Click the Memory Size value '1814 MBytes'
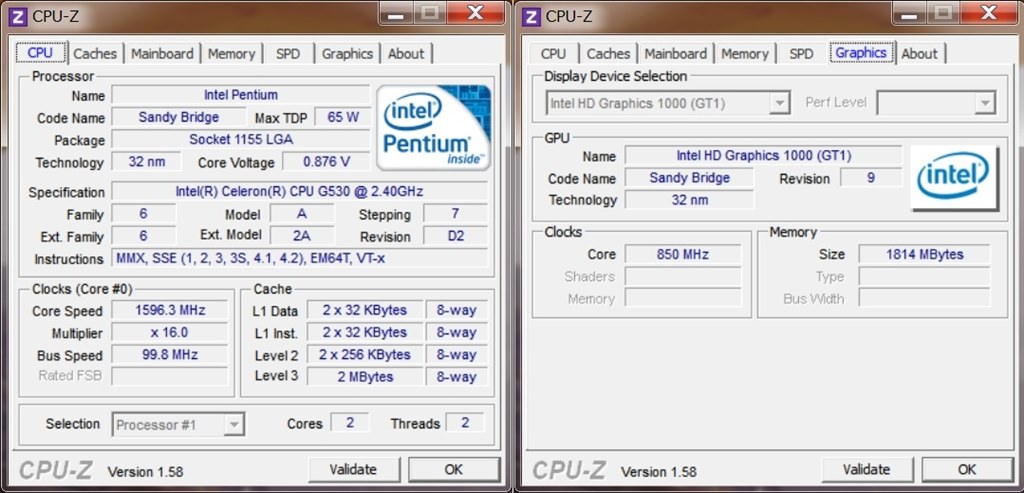Screen dimensions: 1024x493 (x=924, y=254)
